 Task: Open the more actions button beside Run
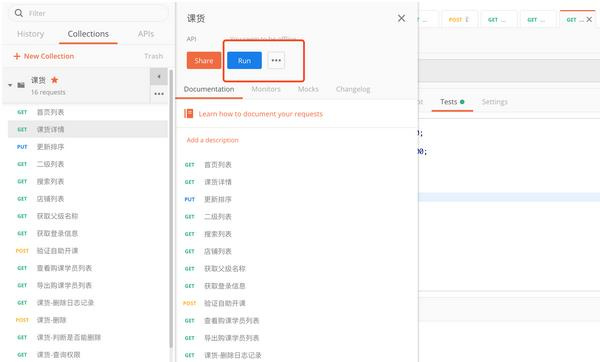click(276, 60)
